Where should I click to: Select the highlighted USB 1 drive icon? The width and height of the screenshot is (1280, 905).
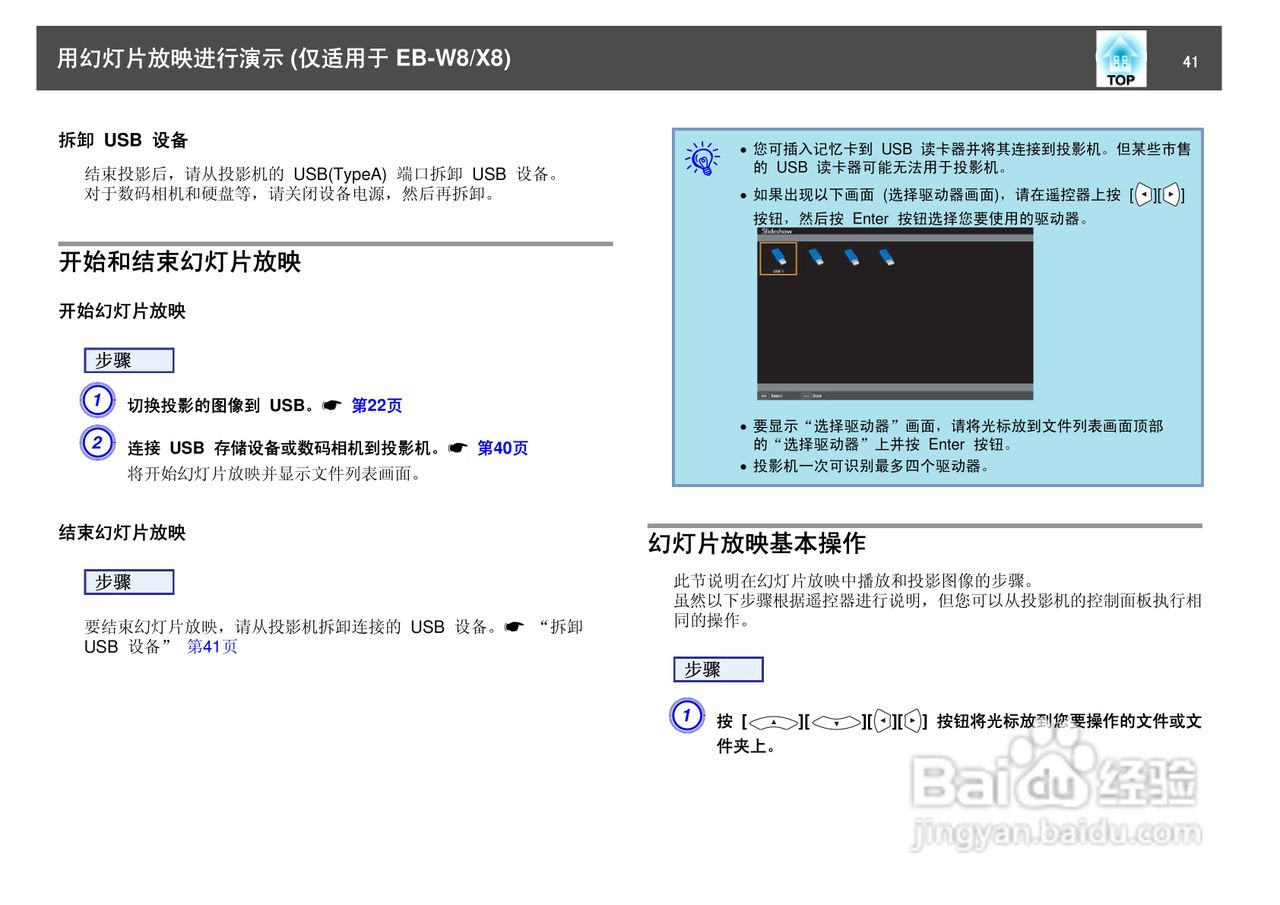point(779,258)
